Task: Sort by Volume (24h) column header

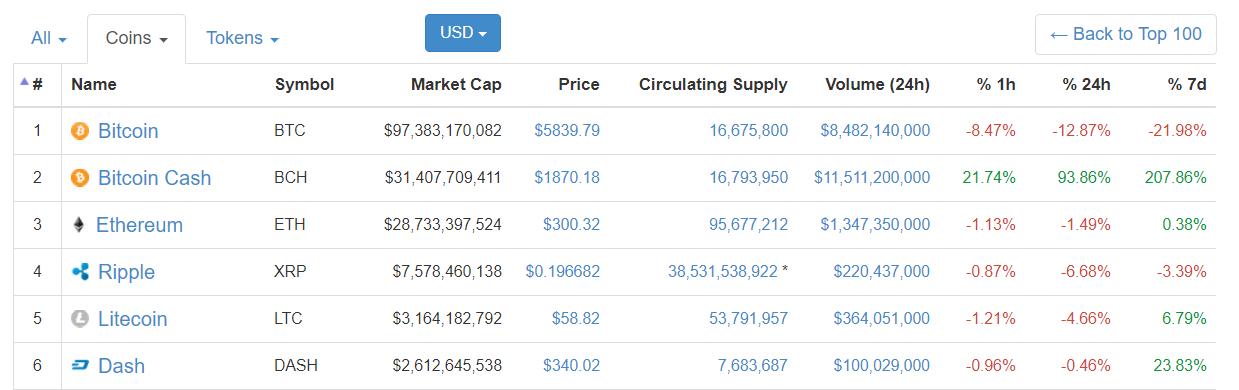Action: [x=877, y=85]
